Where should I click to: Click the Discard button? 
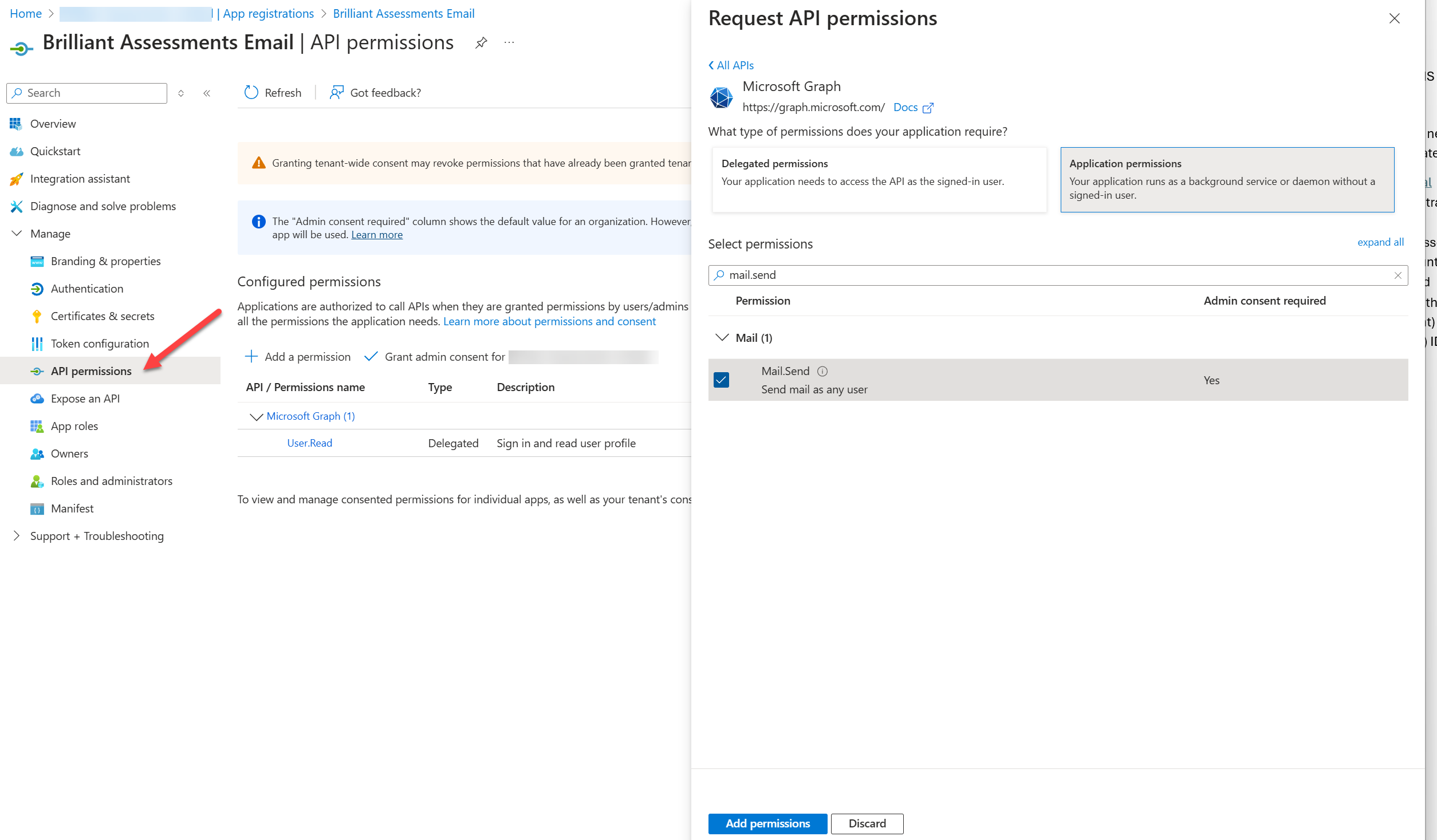pyautogui.click(x=867, y=823)
